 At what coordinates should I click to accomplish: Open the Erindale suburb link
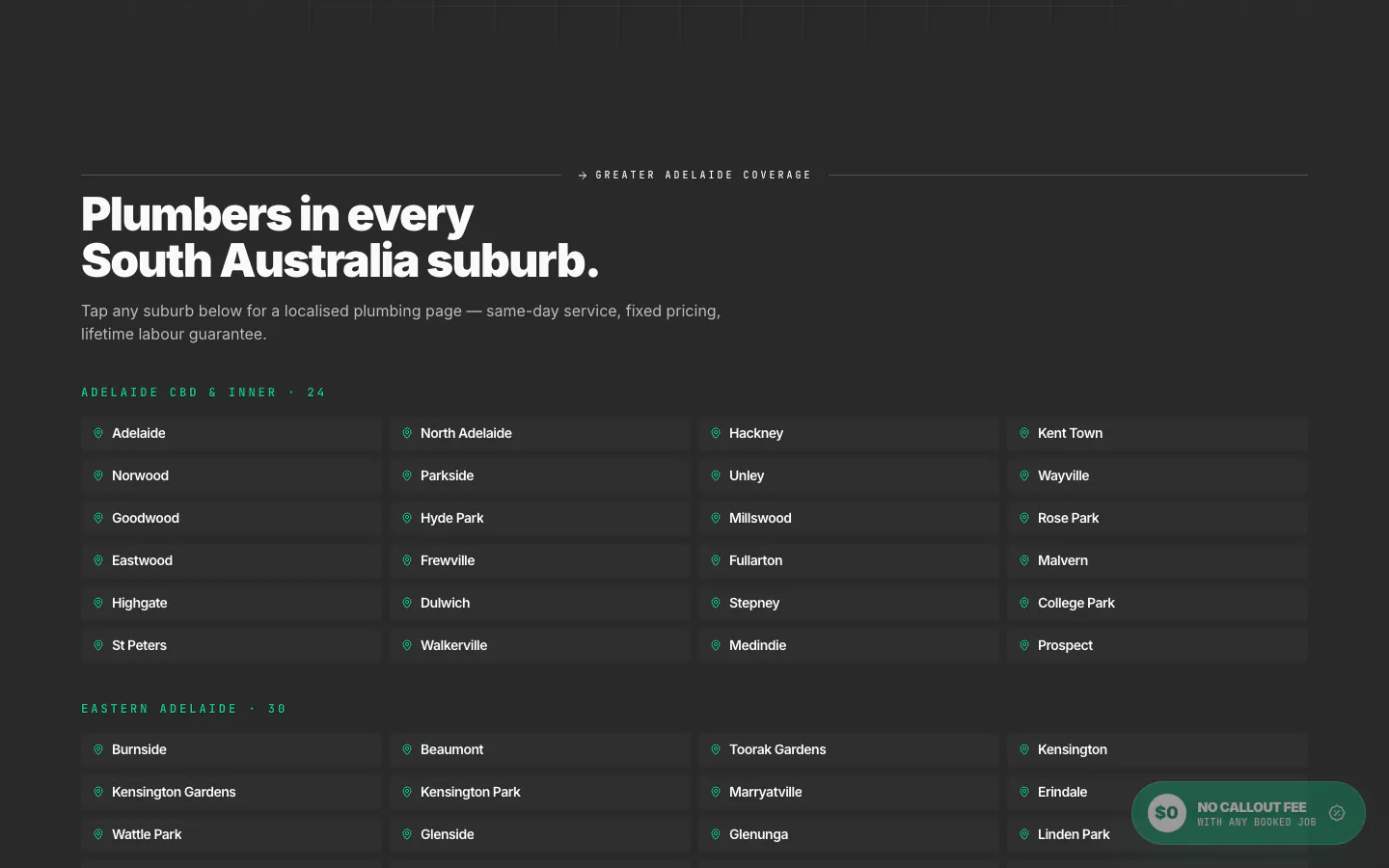click(1069, 792)
